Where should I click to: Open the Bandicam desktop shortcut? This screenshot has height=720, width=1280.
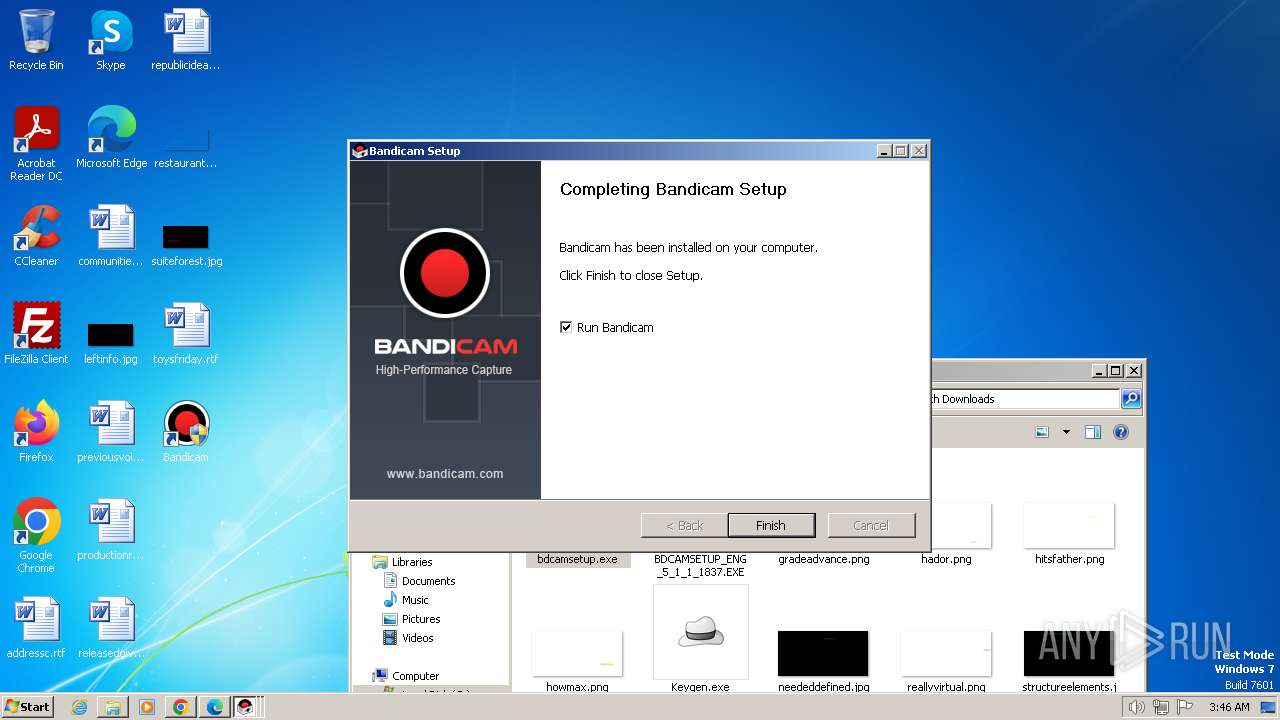(x=185, y=432)
